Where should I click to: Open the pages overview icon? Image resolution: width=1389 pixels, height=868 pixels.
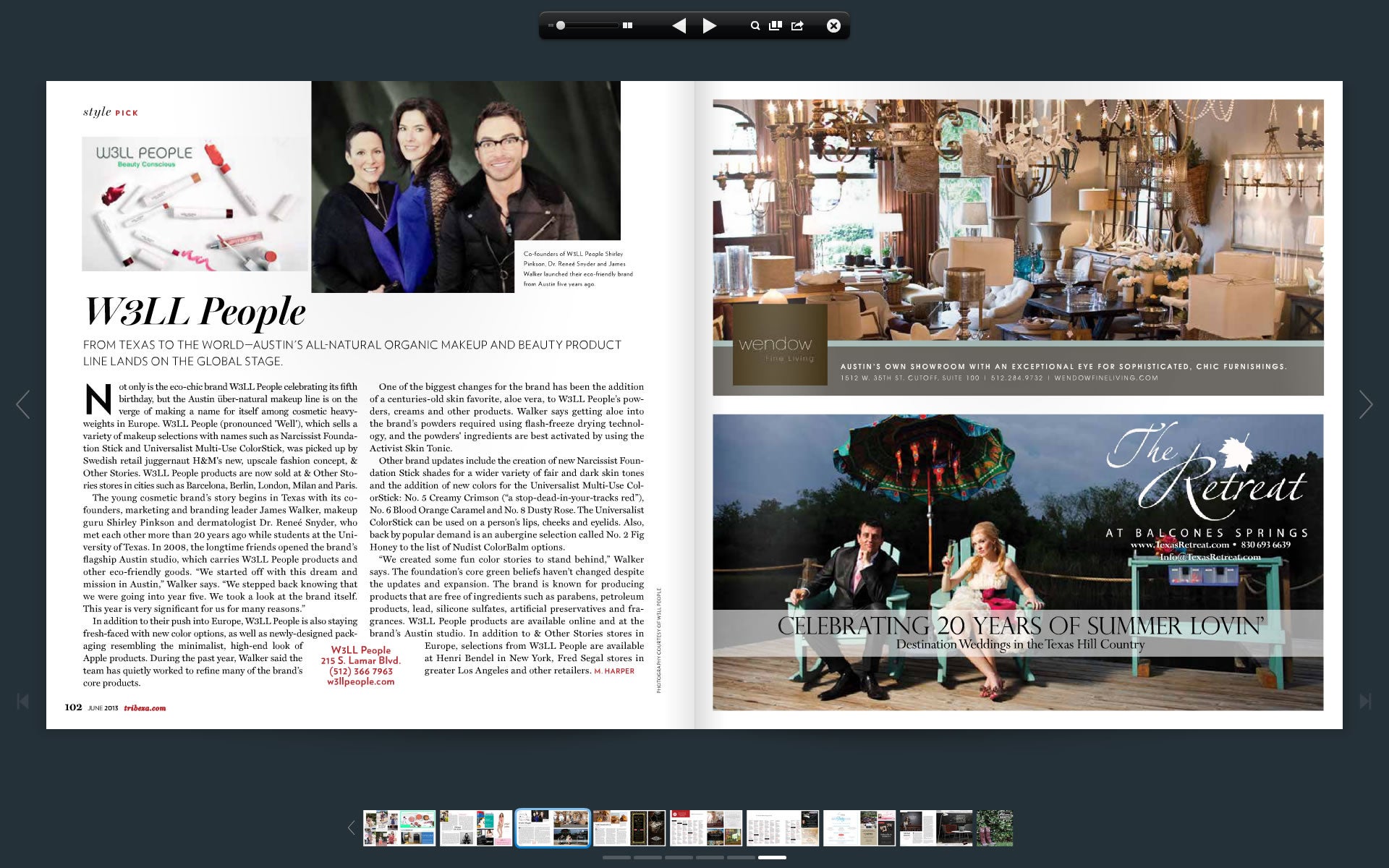click(x=776, y=25)
